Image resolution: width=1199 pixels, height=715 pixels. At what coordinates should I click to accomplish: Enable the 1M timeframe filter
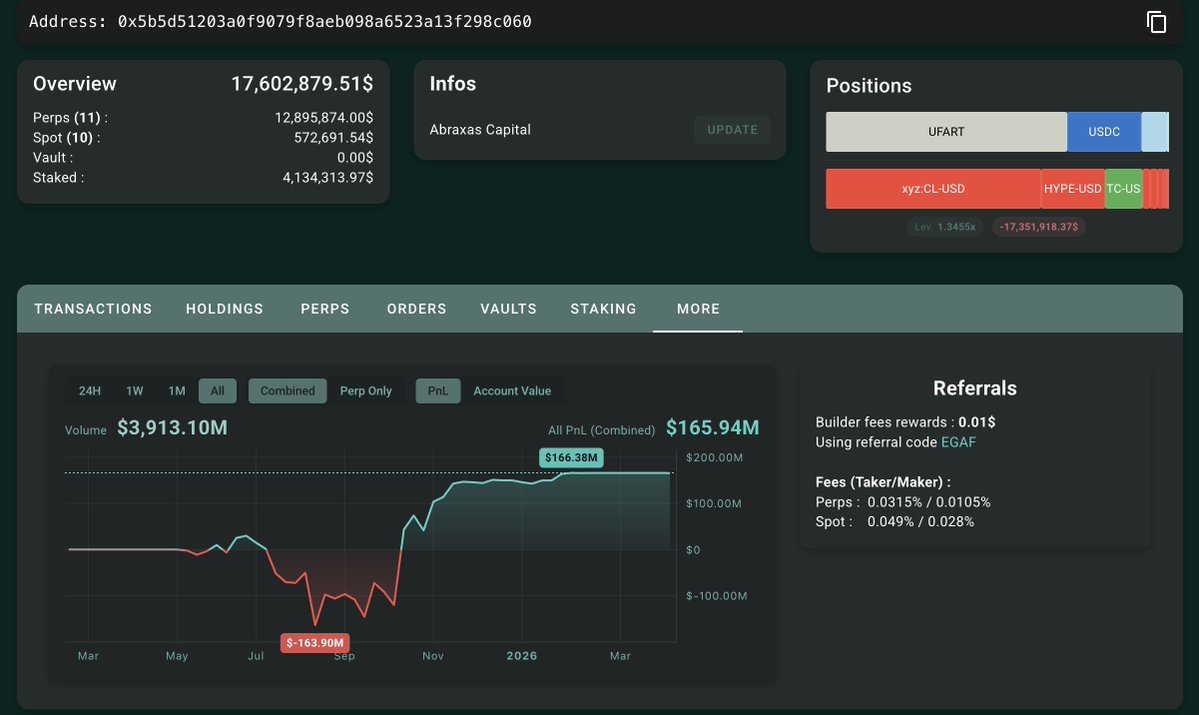[176, 390]
